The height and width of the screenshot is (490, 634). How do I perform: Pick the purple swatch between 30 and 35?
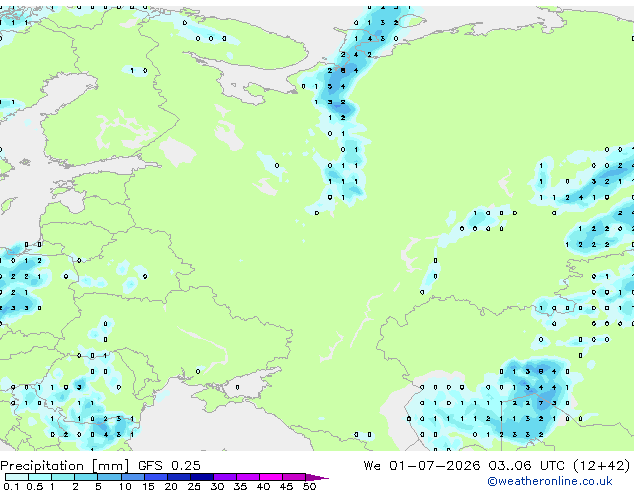pos(224,477)
